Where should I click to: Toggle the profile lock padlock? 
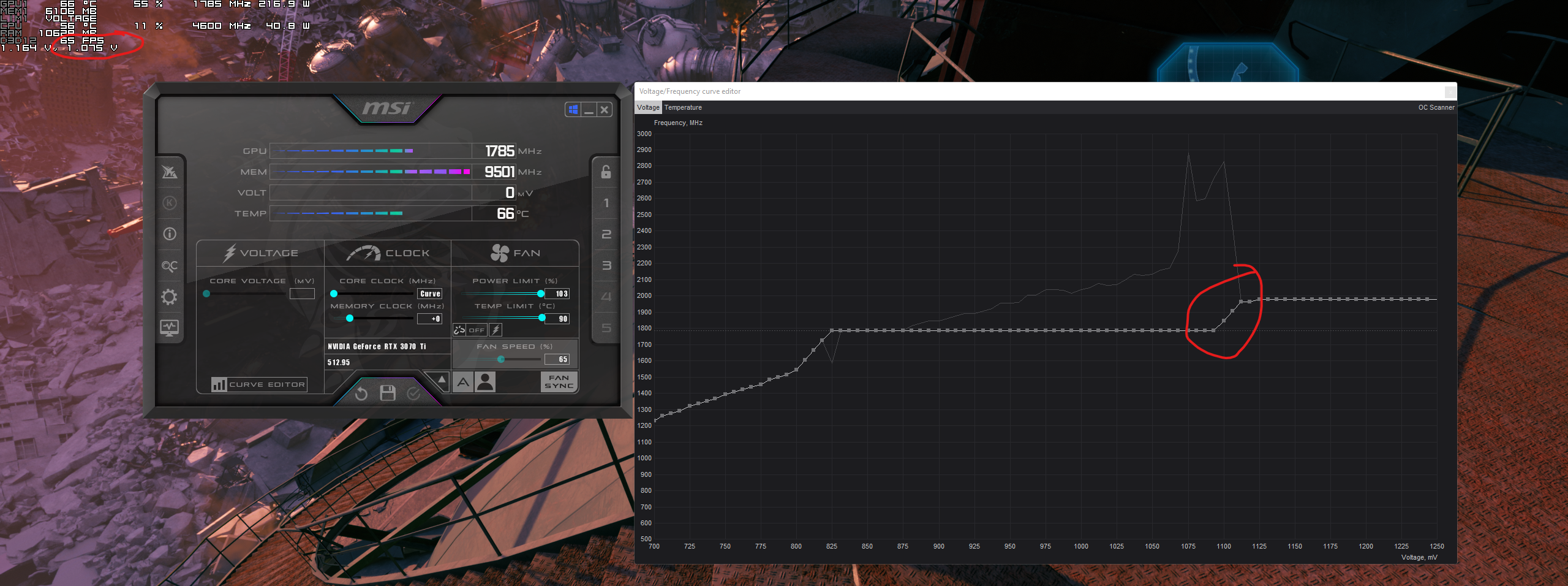(606, 172)
